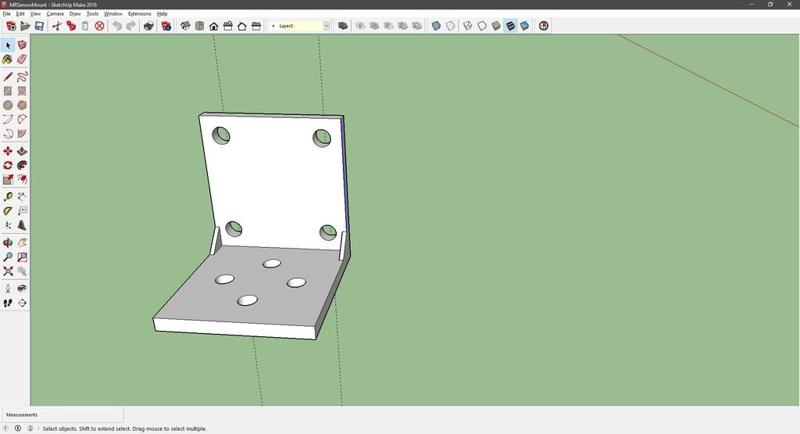Choose the Circle tool

[8, 105]
